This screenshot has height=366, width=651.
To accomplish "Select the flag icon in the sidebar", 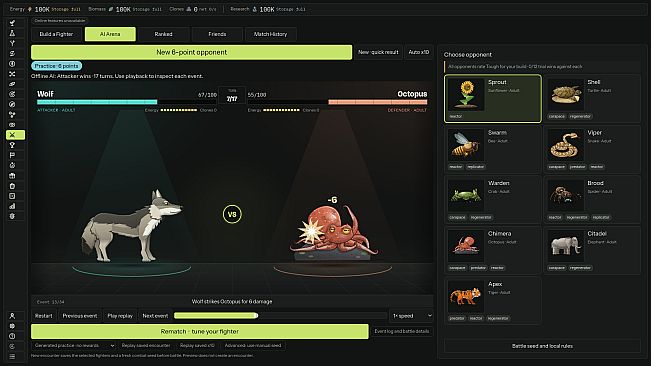I will tap(12, 155).
